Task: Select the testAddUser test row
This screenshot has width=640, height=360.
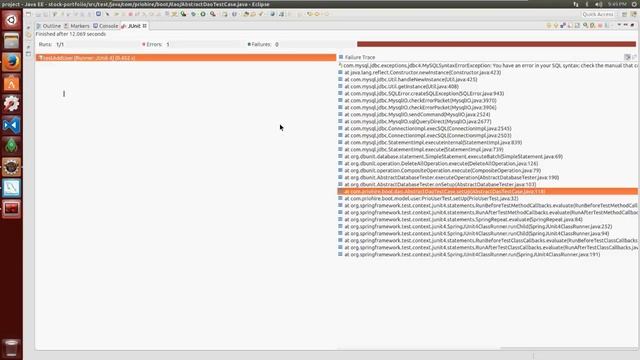Action: pos(186,58)
